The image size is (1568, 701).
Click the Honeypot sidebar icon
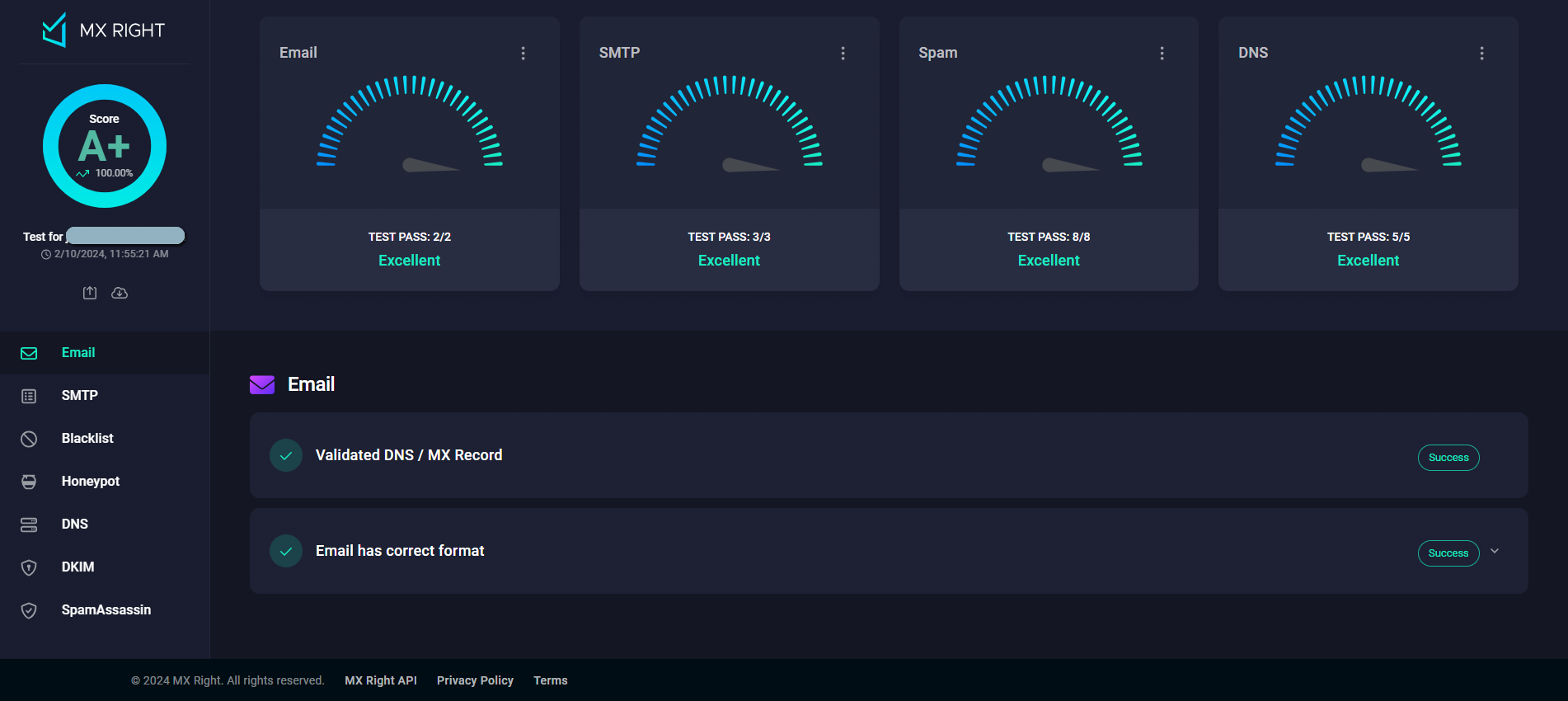(x=29, y=482)
